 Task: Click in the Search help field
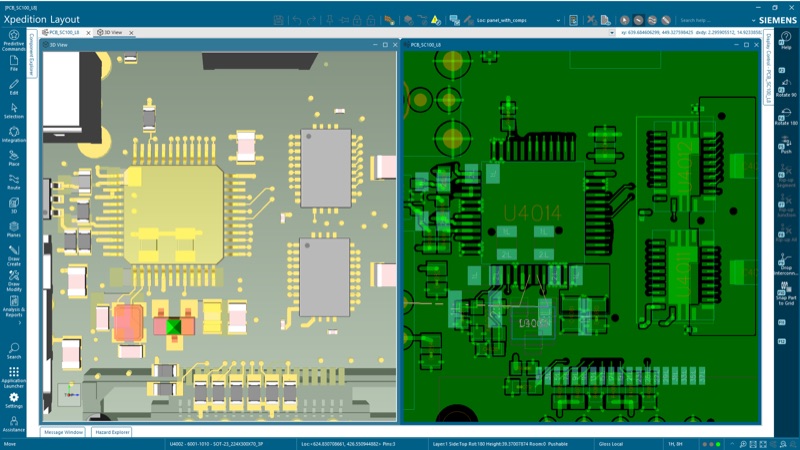click(x=713, y=20)
